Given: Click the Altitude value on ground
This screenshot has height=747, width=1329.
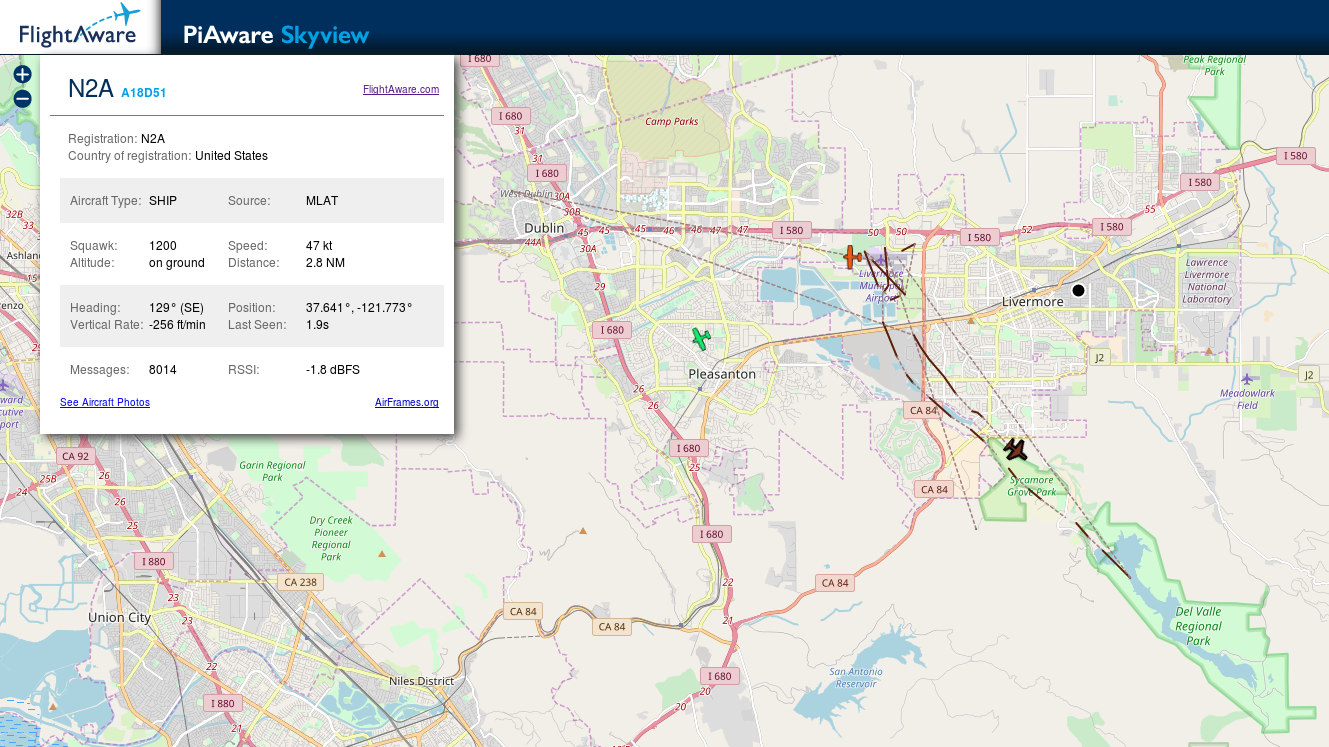Looking at the screenshot, I should click(x=177, y=263).
